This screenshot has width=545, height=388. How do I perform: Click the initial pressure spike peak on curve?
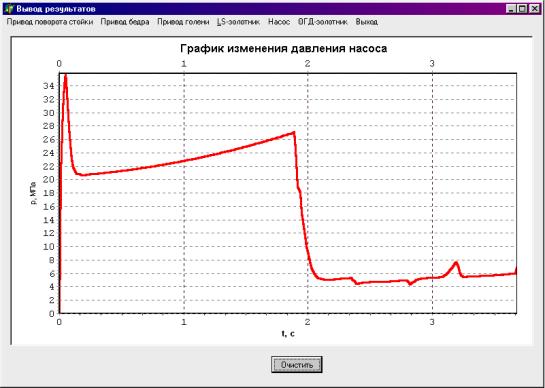pos(65,75)
